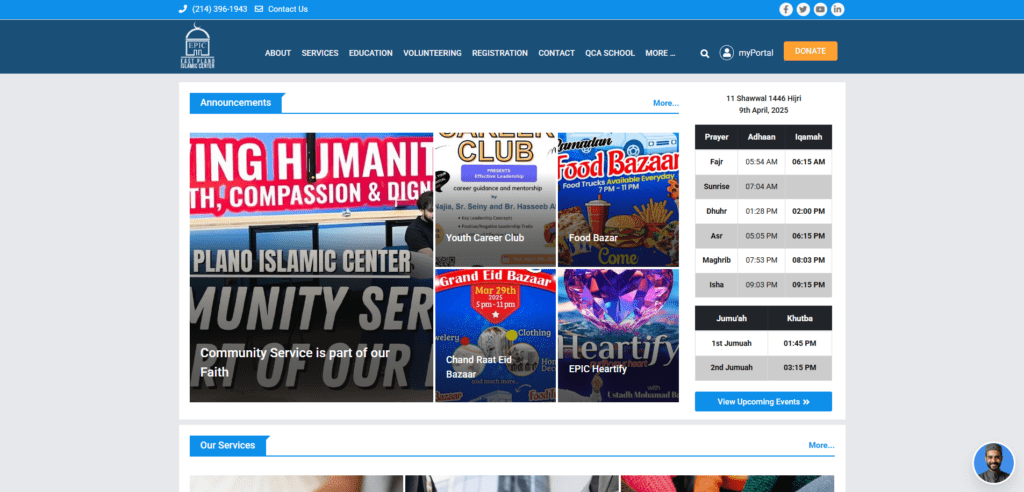This screenshot has width=1024, height=492.
Task: Open Community Service is part of our Faith announcement
Action: pos(312,267)
